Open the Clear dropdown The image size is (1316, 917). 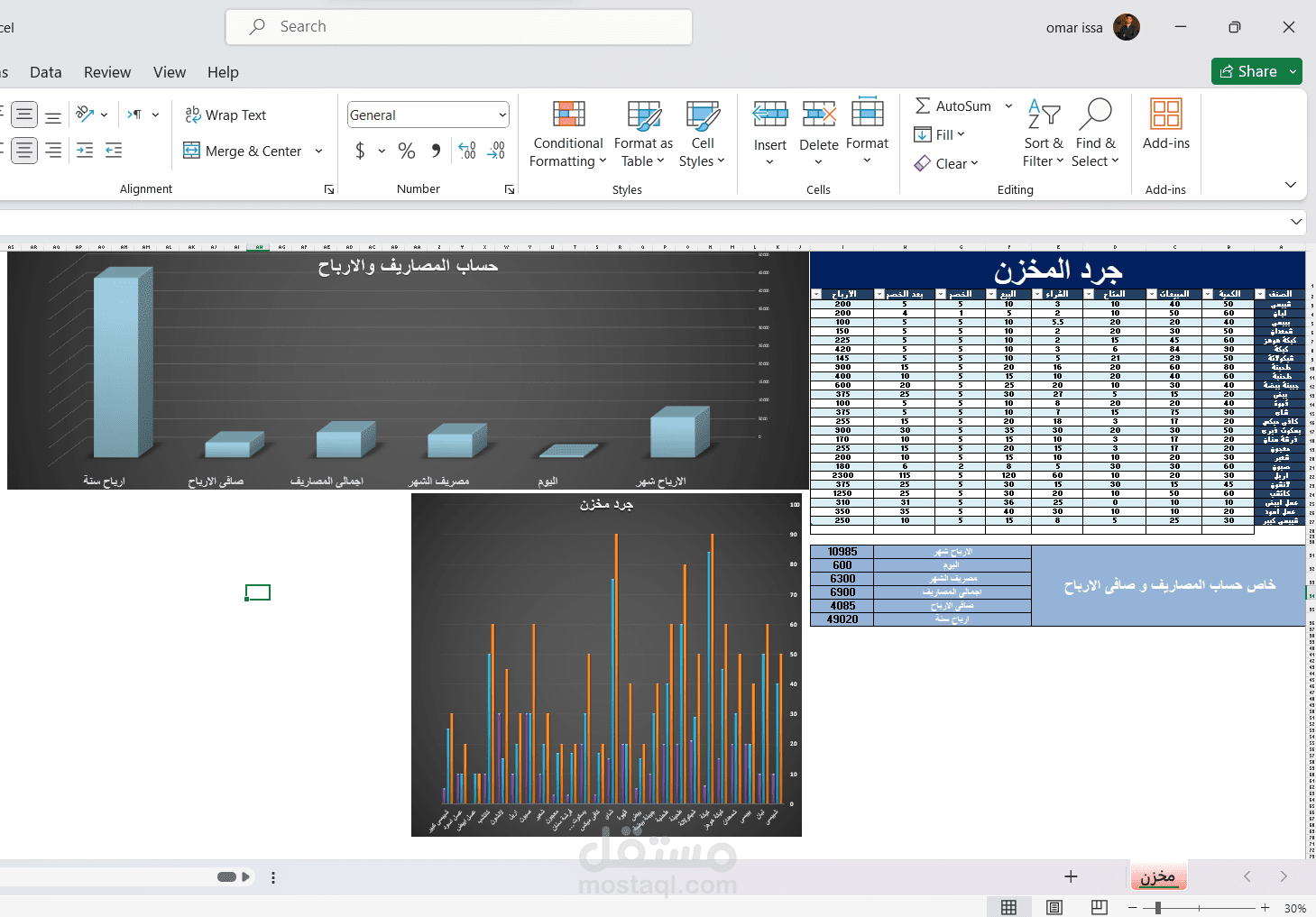(x=946, y=163)
